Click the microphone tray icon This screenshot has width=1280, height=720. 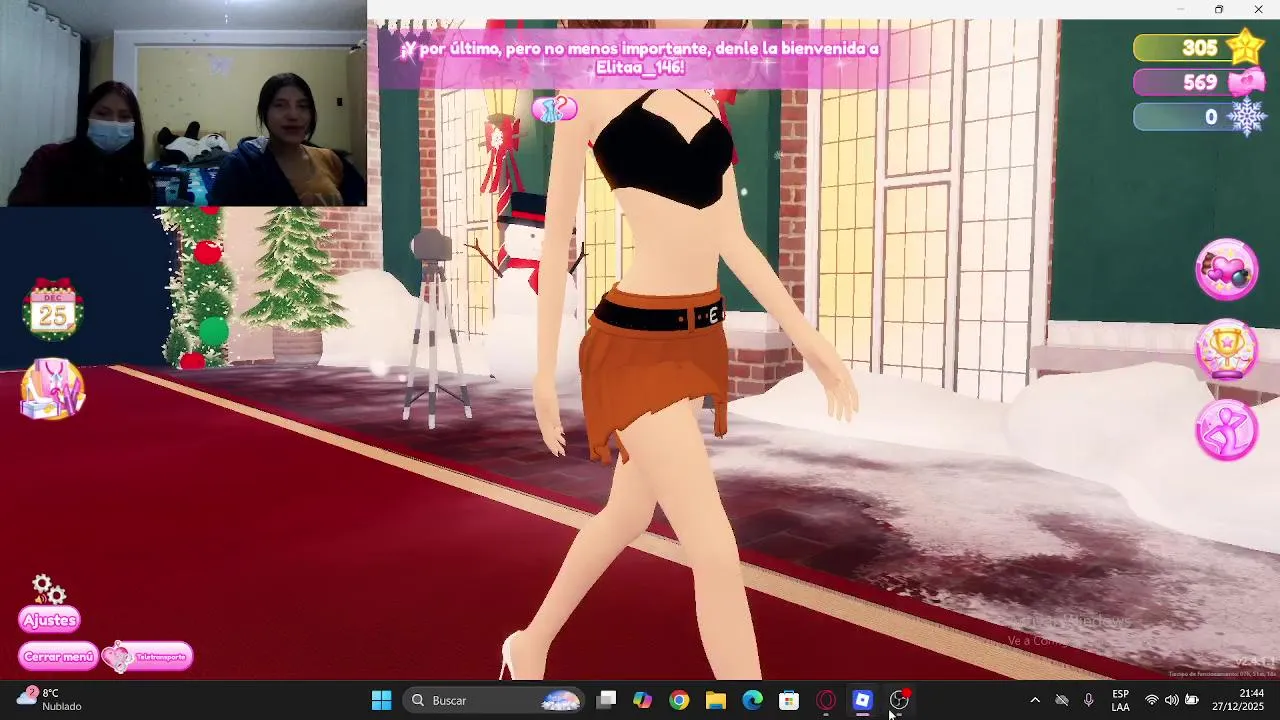click(1089, 700)
